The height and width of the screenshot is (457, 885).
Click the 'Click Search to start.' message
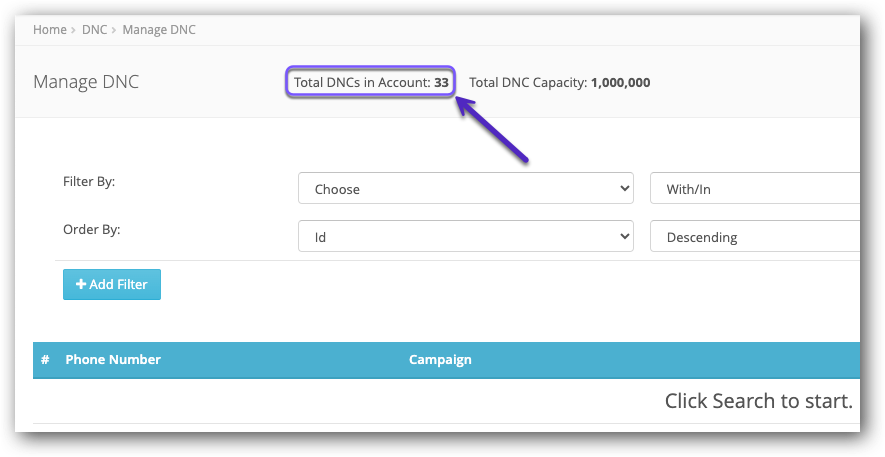pyautogui.click(x=758, y=401)
